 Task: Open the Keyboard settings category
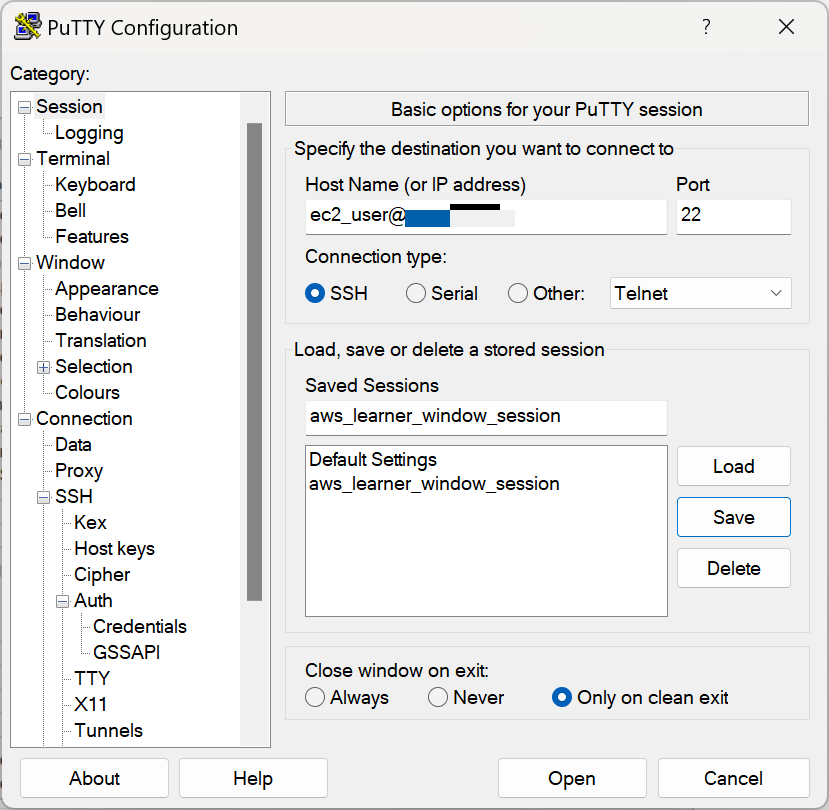[x=95, y=185]
